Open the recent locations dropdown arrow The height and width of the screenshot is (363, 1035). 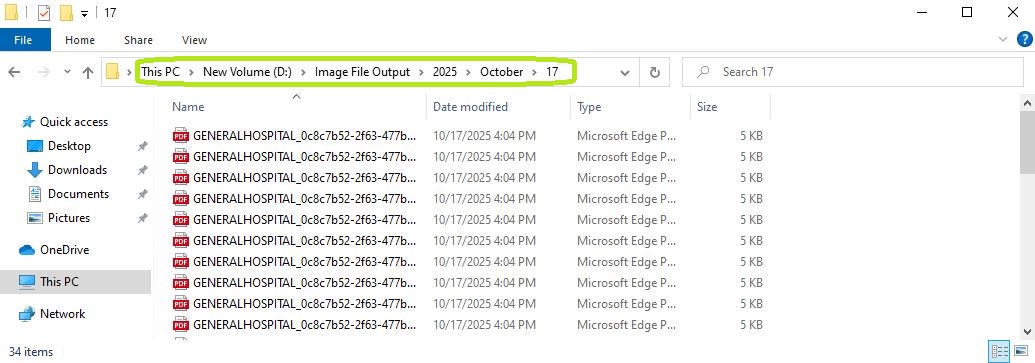[x=67, y=72]
